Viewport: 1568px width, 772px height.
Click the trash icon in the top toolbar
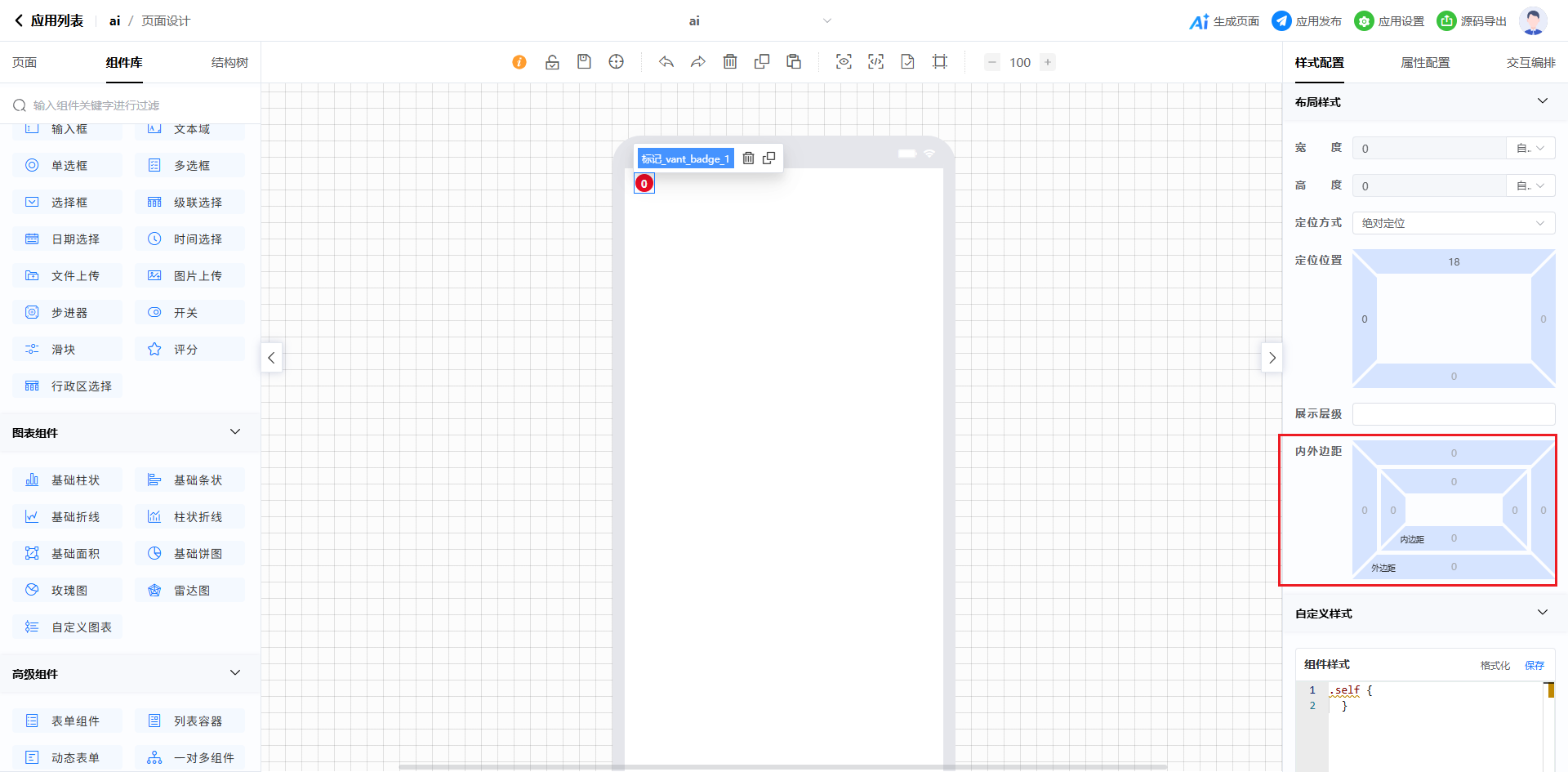pos(730,62)
